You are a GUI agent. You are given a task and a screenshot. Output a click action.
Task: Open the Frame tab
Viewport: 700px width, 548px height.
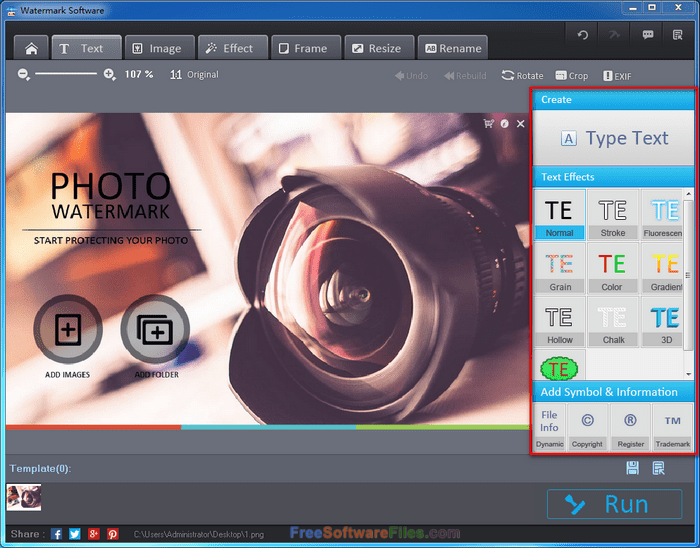(x=306, y=48)
